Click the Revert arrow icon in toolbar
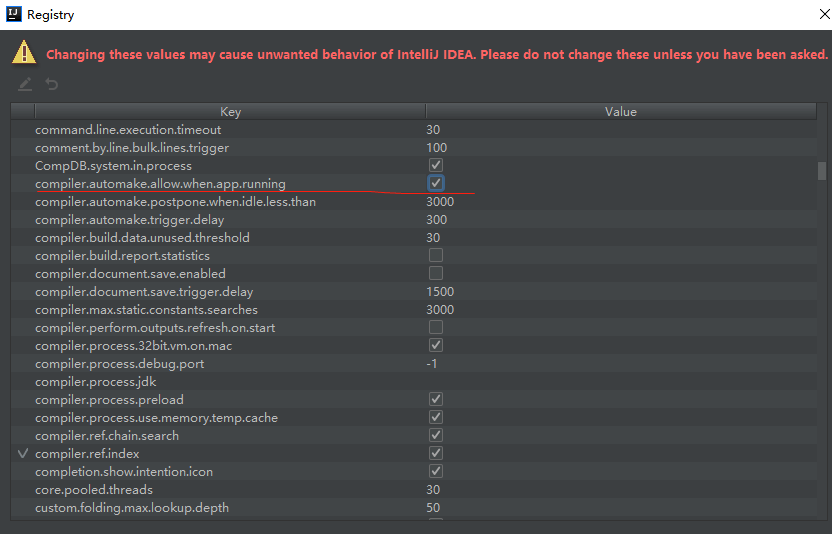Screen dimensions: 832x534 (51, 84)
